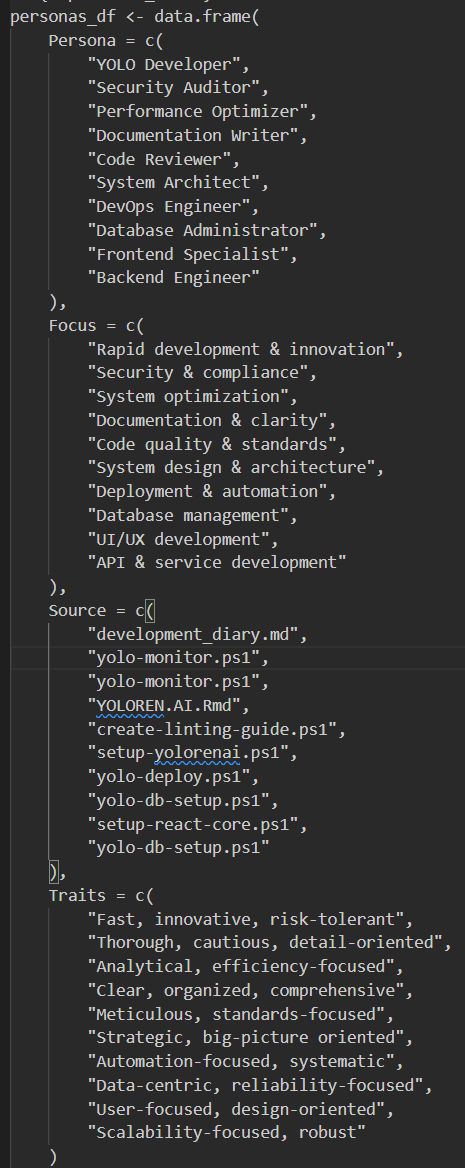Click the "Backend Engineer" entry
Image resolution: width=465 pixels, height=1168 pixels.
pos(174,278)
